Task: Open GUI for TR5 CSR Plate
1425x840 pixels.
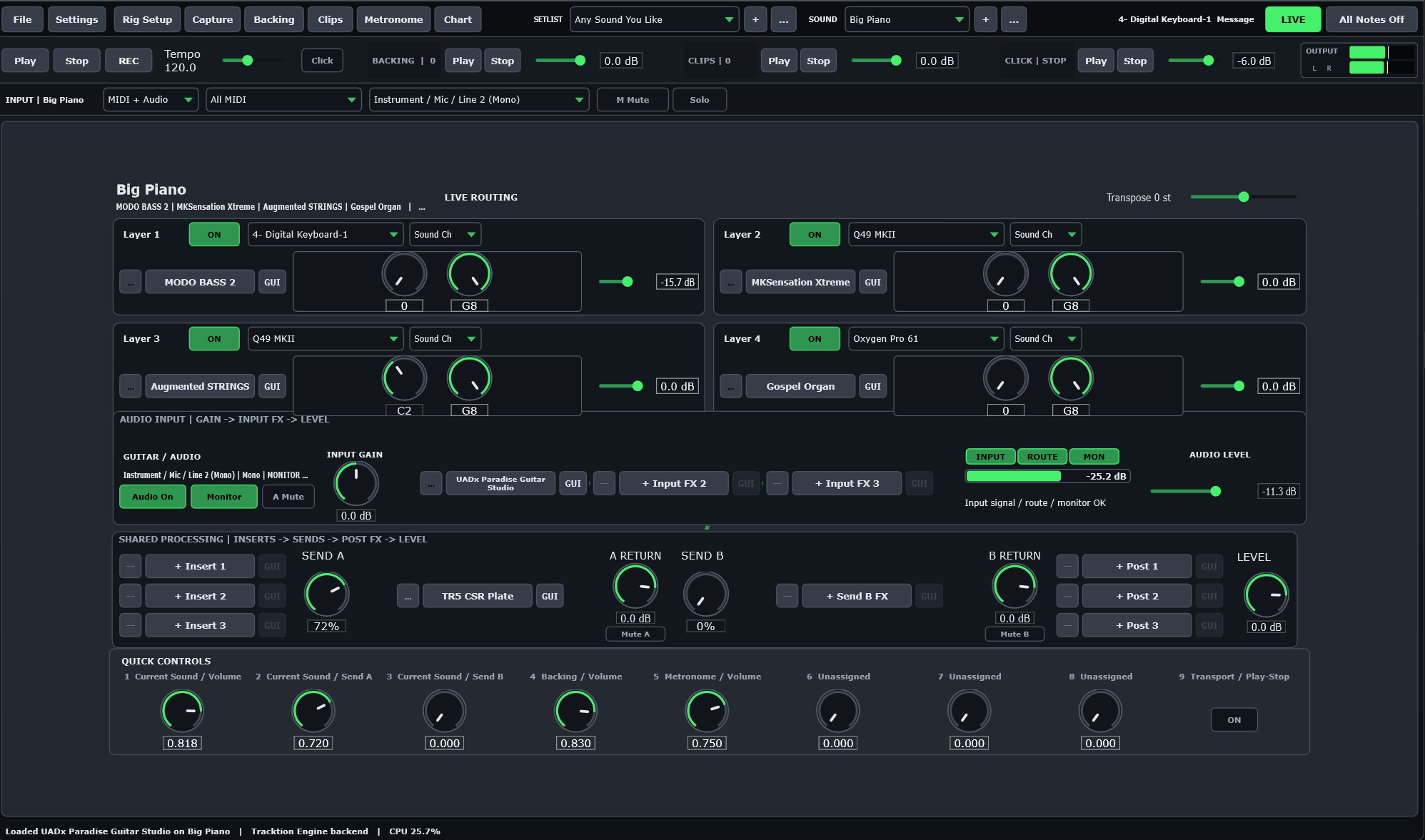Action: 550,596
